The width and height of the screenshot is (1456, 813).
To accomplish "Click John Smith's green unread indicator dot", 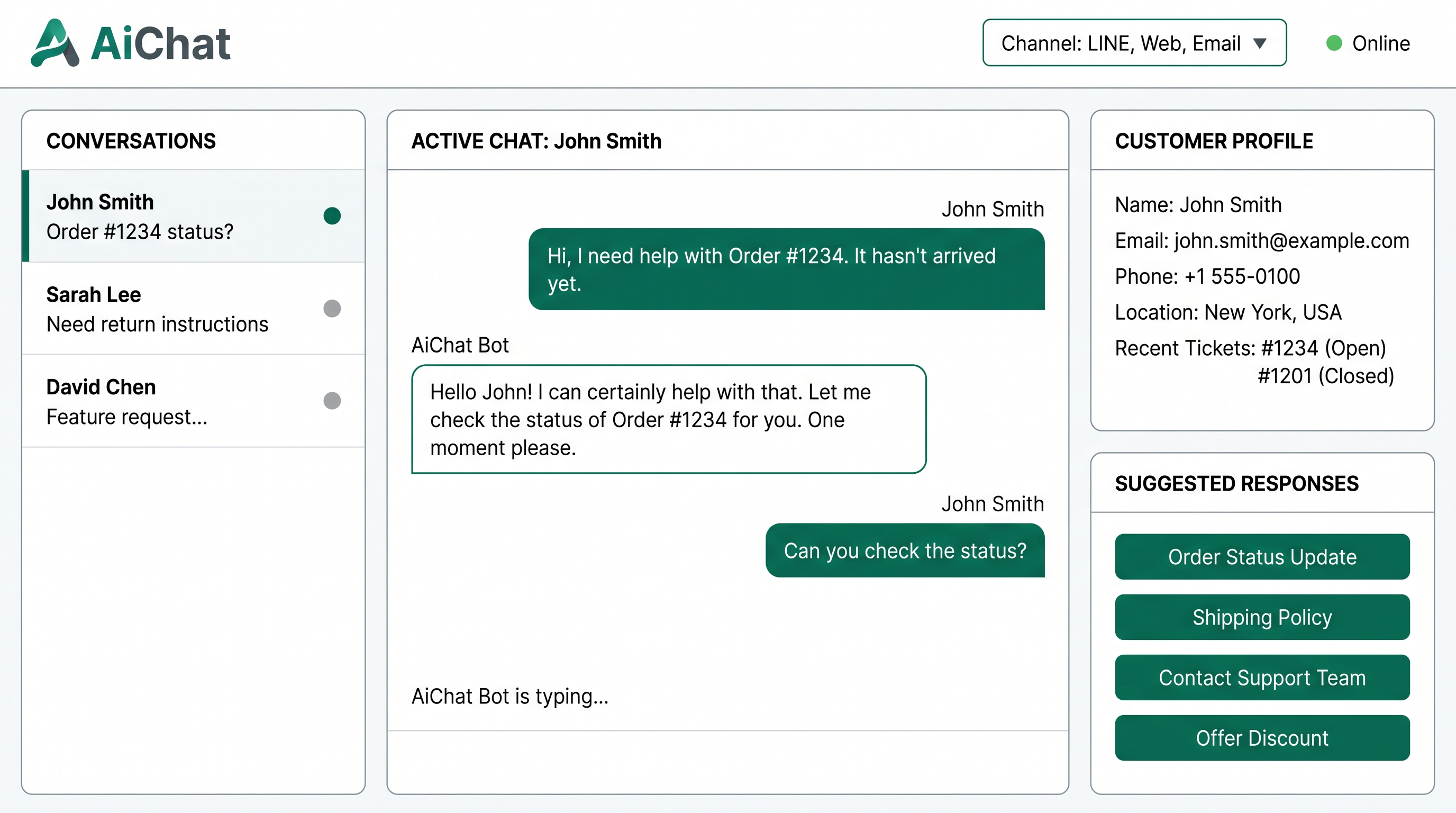I will pyautogui.click(x=332, y=215).
